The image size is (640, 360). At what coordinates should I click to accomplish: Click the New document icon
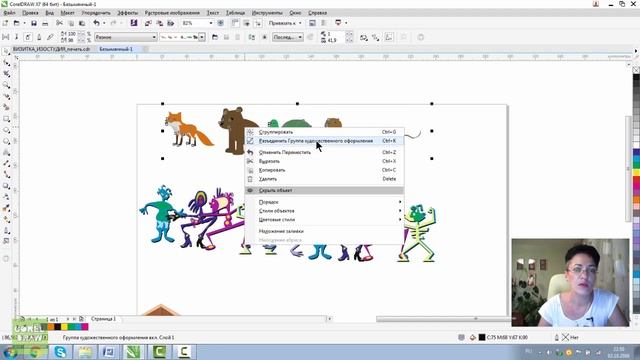[5, 23]
